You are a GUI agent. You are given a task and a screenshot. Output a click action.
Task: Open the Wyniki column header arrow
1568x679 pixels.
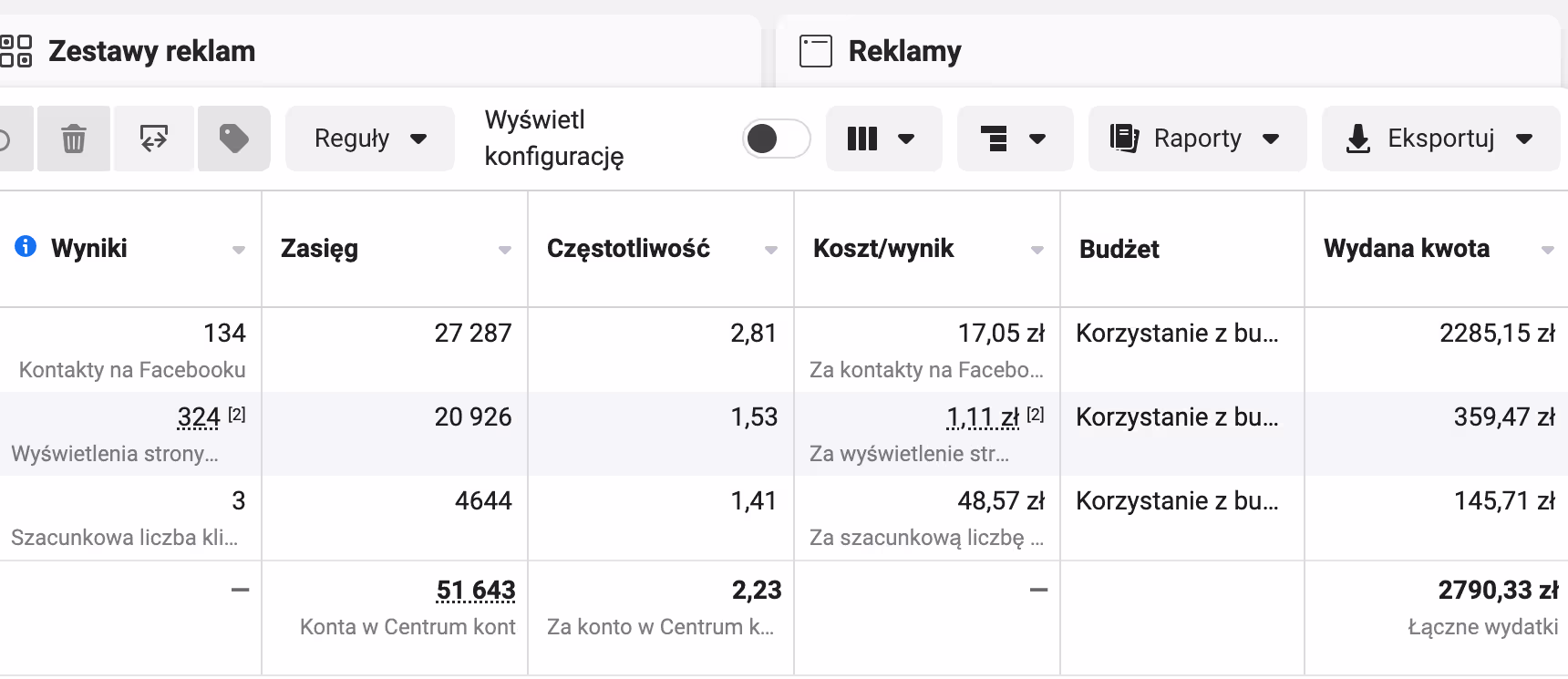click(x=239, y=250)
